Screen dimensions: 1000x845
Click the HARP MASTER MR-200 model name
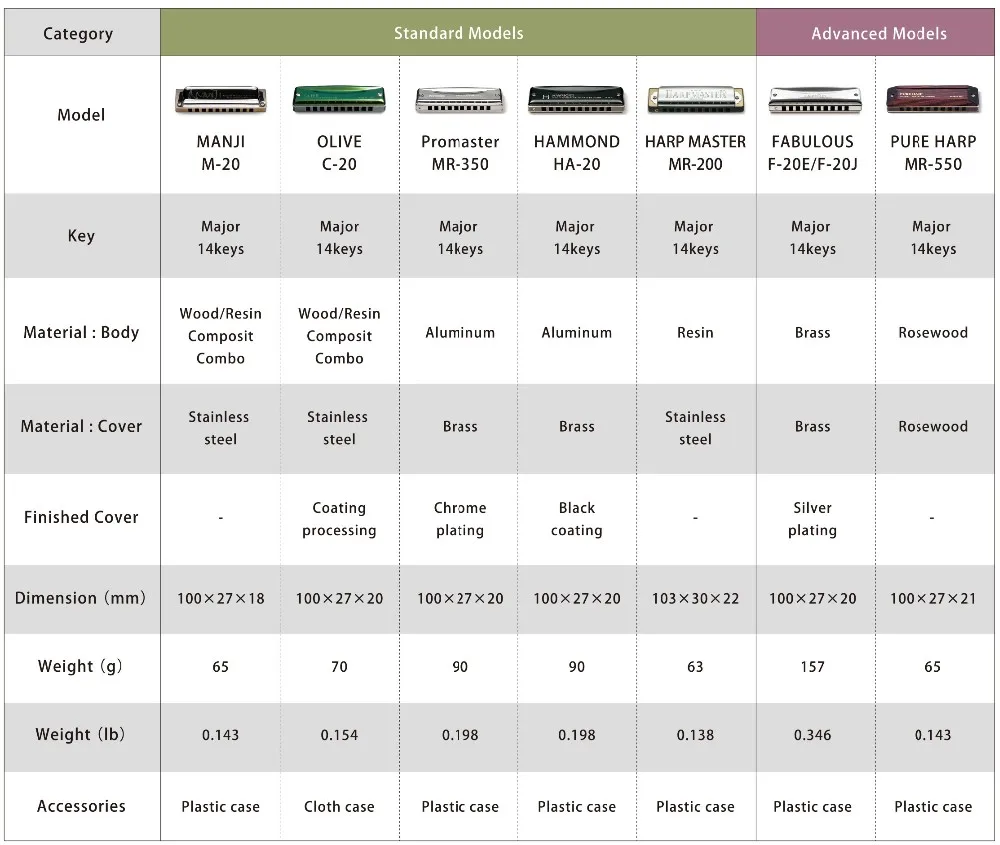(x=695, y=152)
